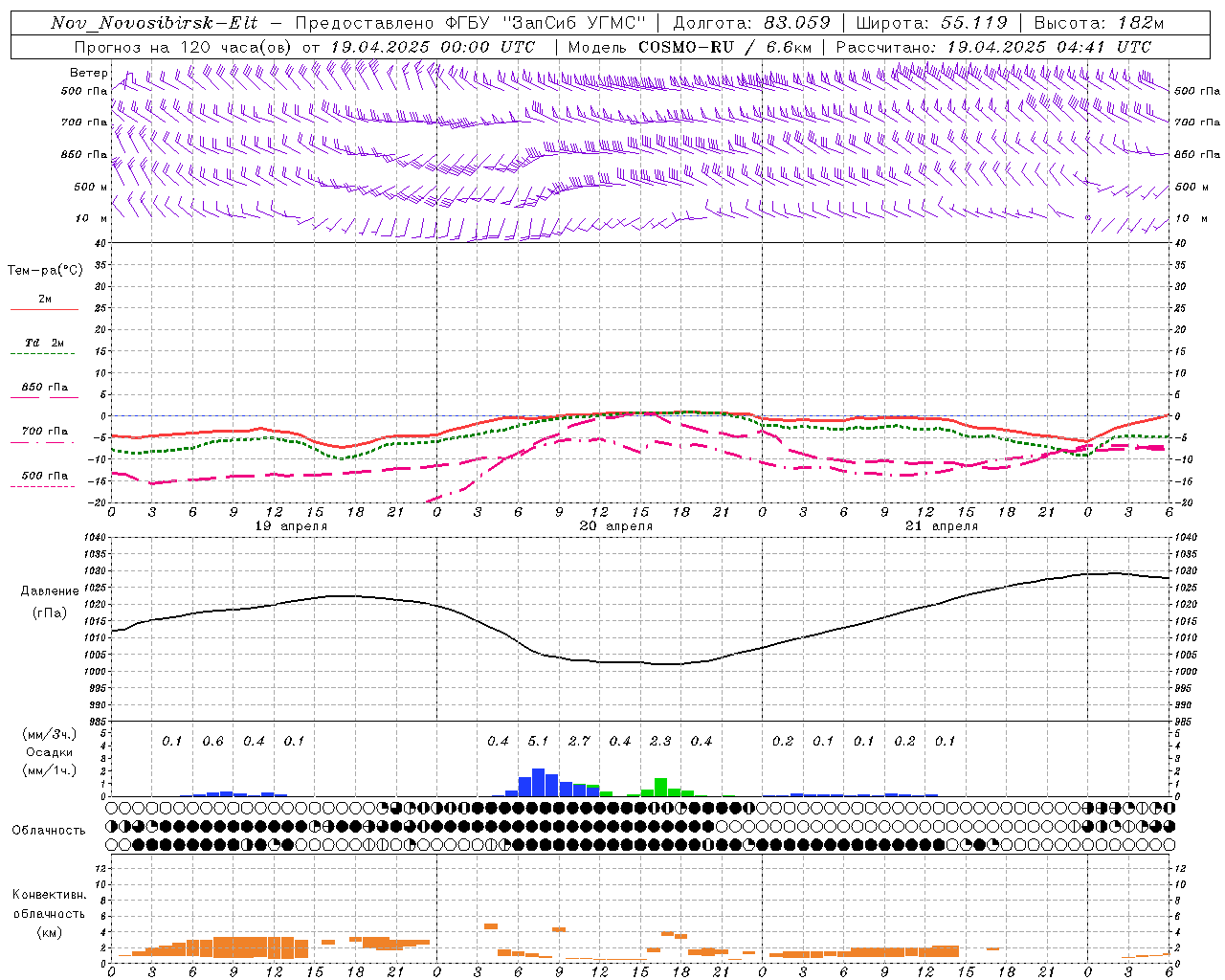This screenshot has width=1225, height=980.
Task: Click the Ветер panel label
Action: 88,73
